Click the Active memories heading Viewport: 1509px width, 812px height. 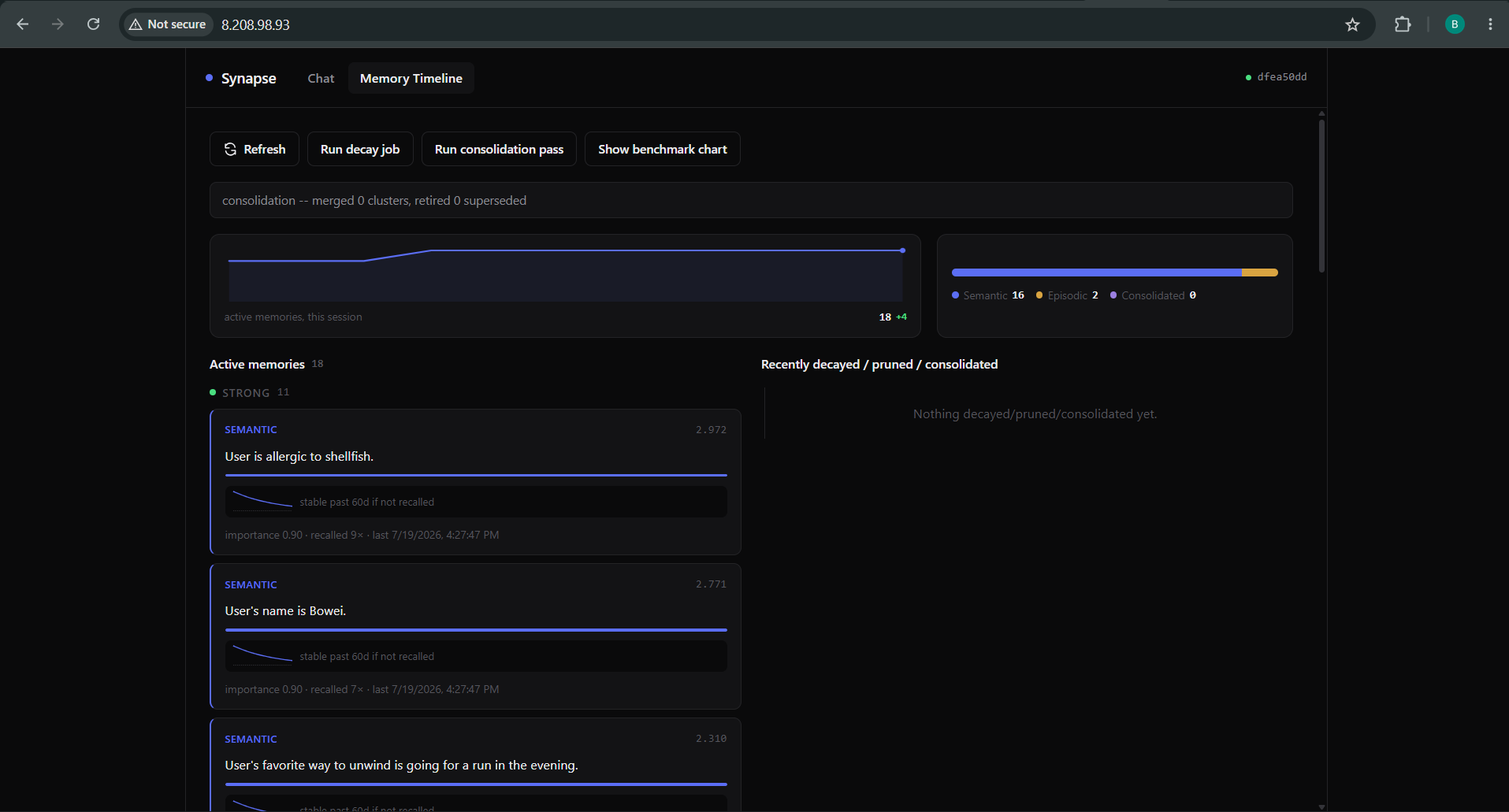[257, 364]
